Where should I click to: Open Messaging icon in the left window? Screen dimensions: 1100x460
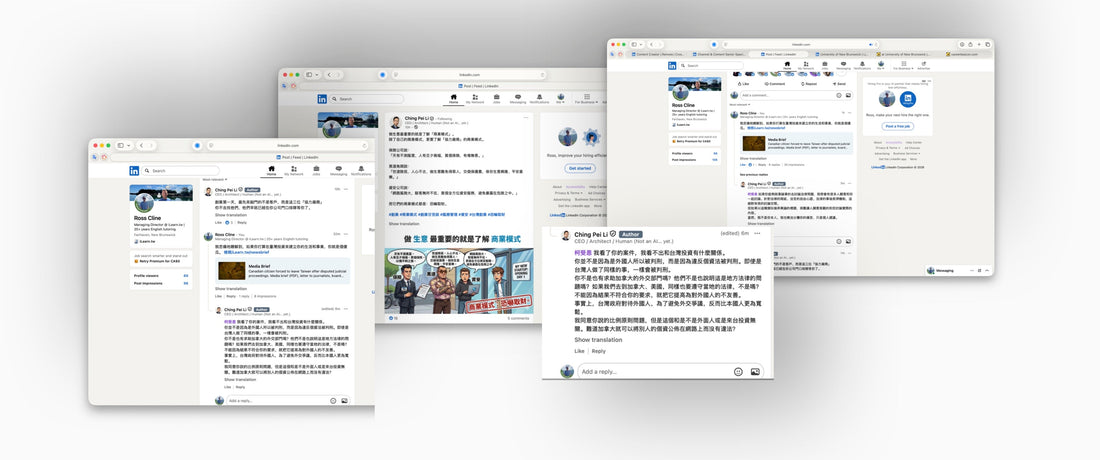click(339, 170)
